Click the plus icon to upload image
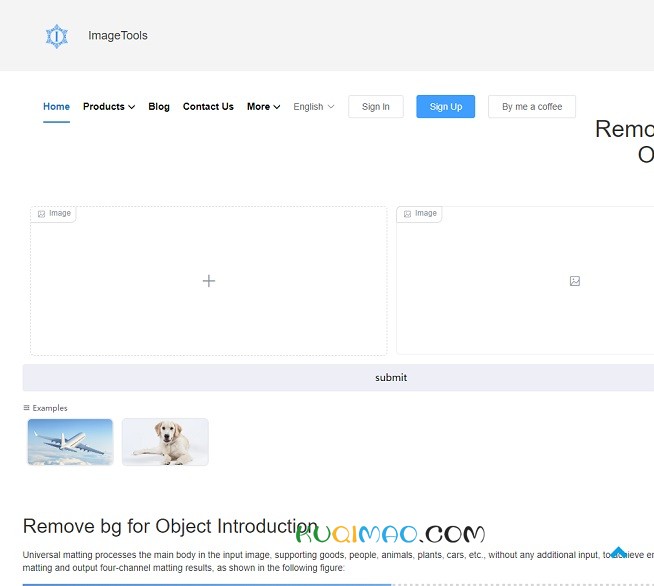The width and height of the screenshot is (654, 586). click(209, 281)
